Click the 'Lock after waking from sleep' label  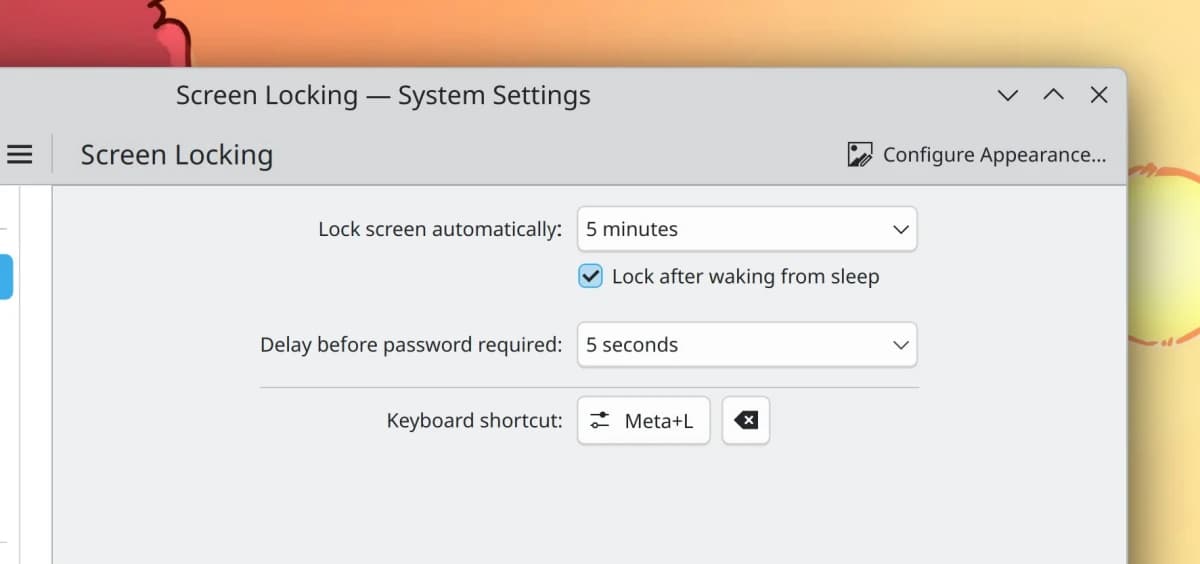coord(745,277)
